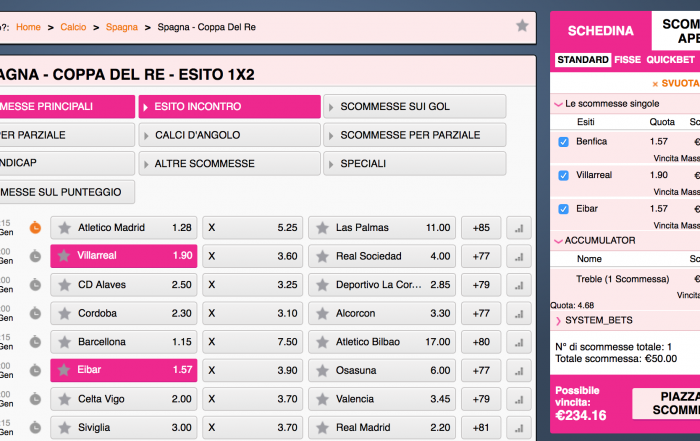Select Deportivo La Cor... at 2.85 odds

coord(382,285)
